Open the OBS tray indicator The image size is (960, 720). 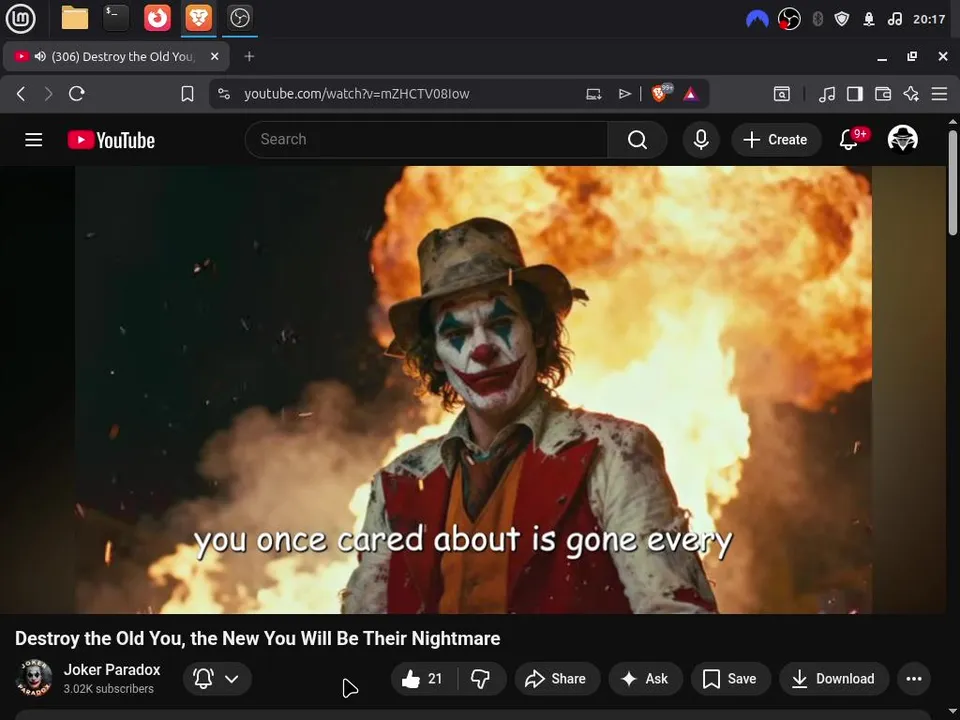point(789,19)
